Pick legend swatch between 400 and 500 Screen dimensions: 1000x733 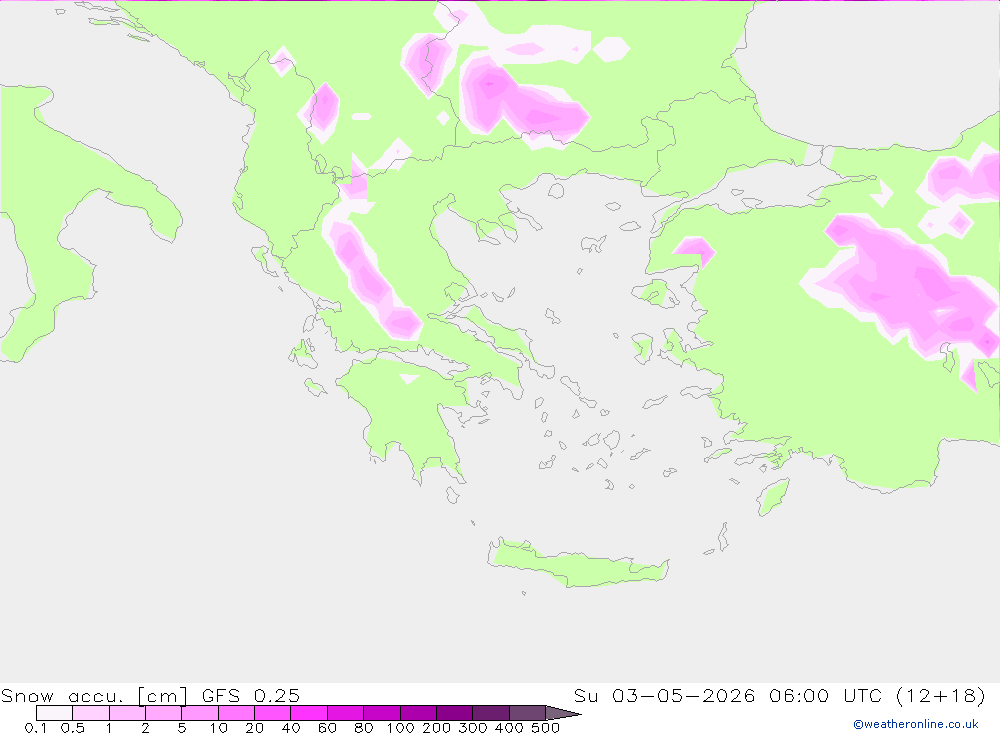coord(527,713)
